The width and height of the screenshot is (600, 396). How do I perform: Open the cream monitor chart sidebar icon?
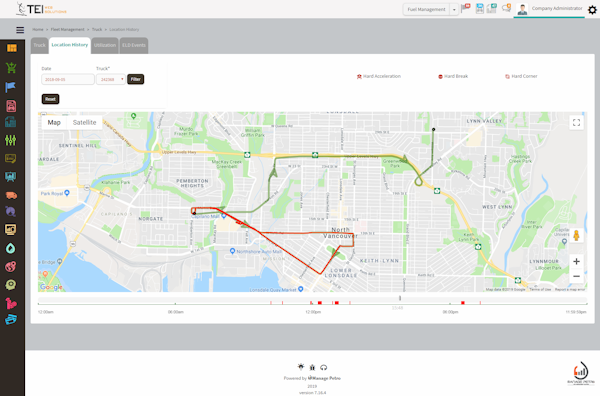tap(11, 230)
